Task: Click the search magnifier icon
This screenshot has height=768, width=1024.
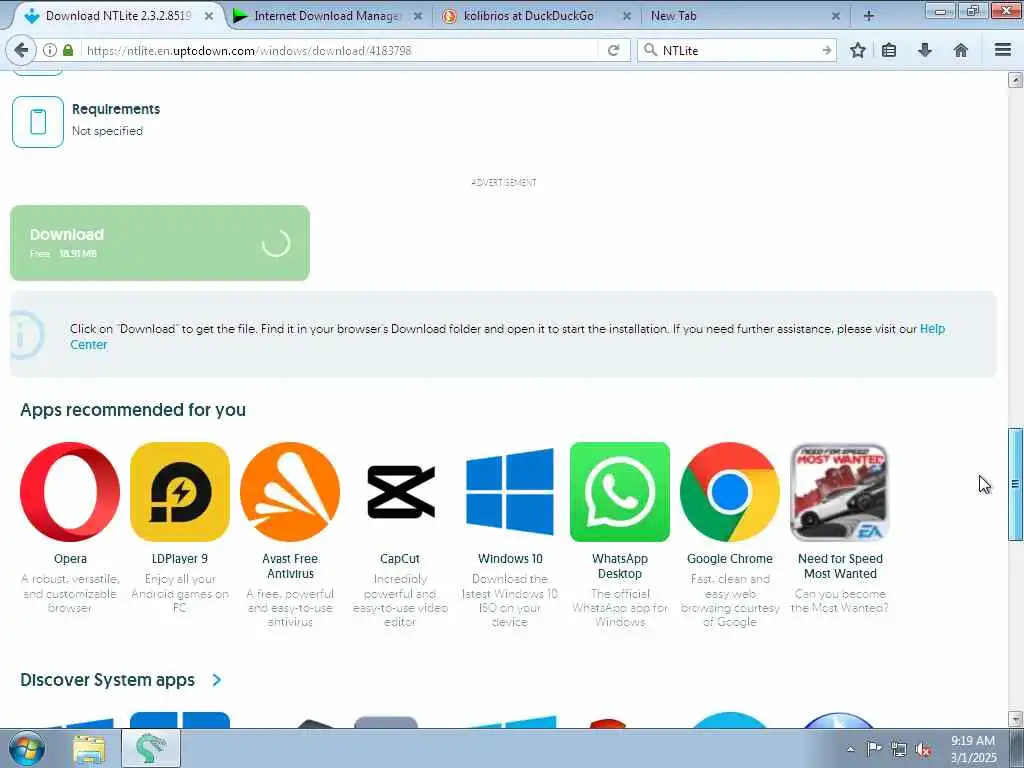Action: pos(650,50)
